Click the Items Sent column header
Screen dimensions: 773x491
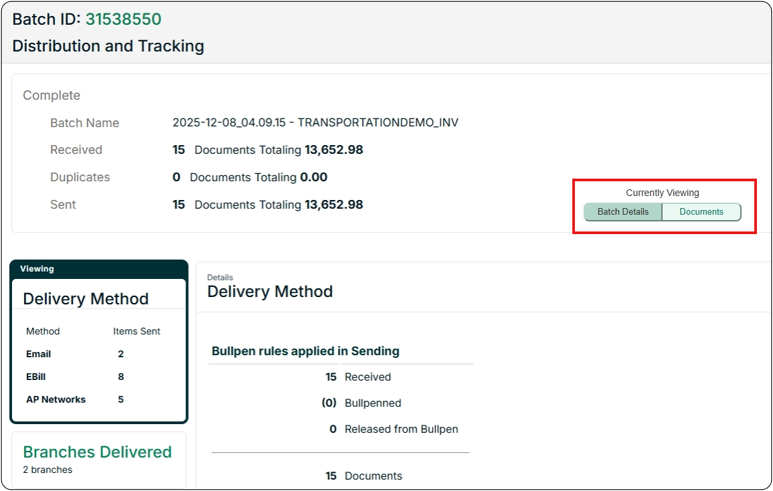click(x=136, y=331)
